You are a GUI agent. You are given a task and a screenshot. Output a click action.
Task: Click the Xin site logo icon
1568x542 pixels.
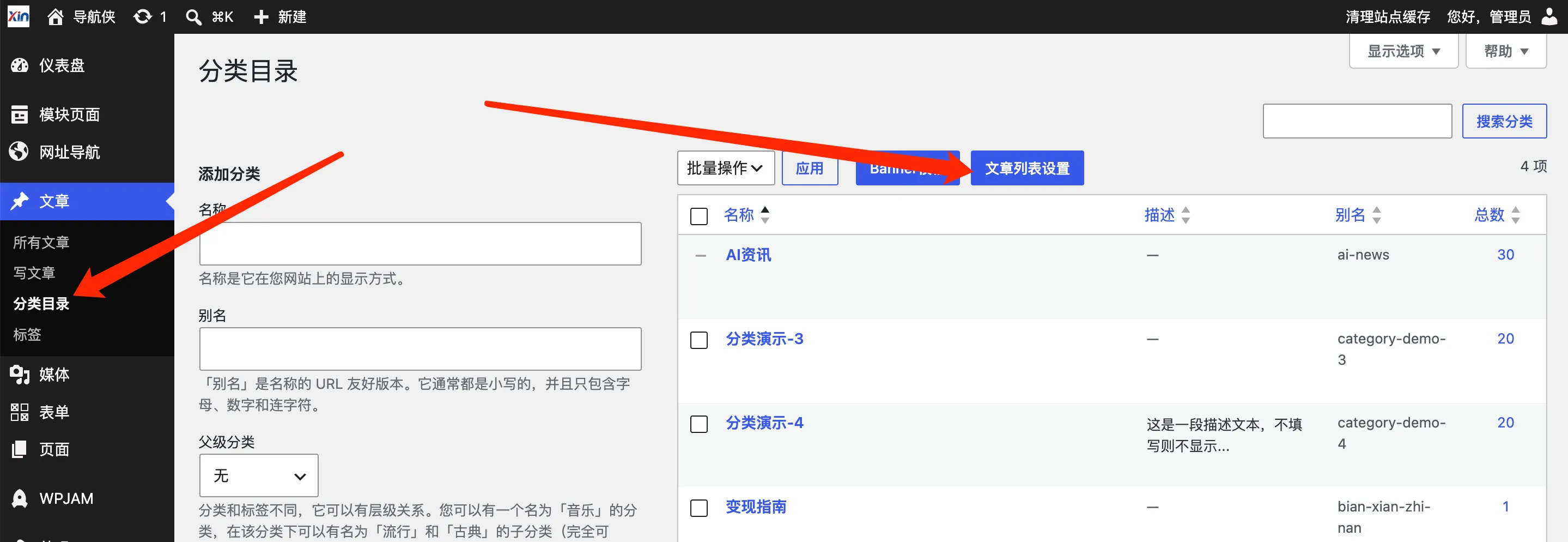19,16
